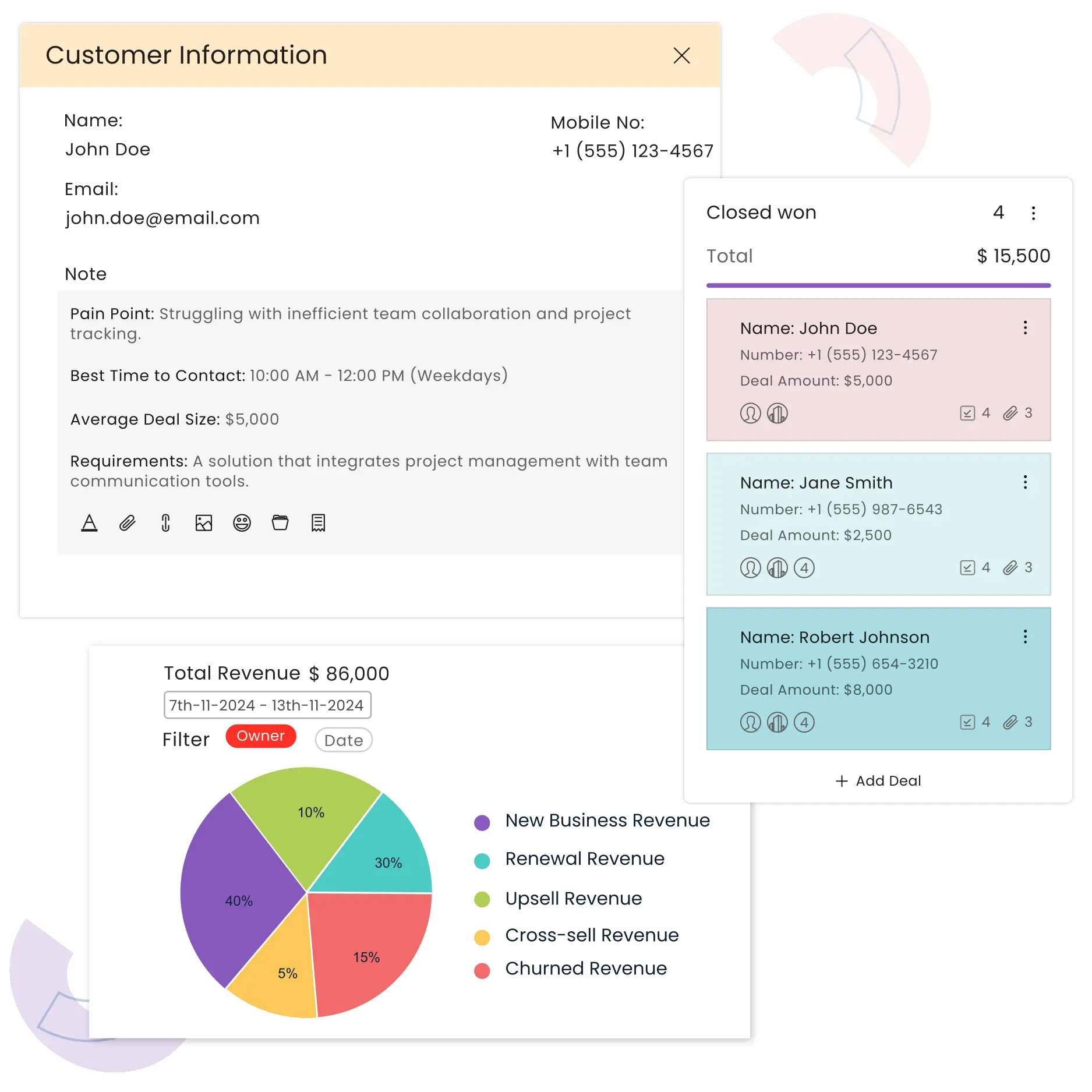This screenshot has width=1092, height=1092.
Task: Click the Total $ 15,500 amount
Action: tap(1013, 256)
